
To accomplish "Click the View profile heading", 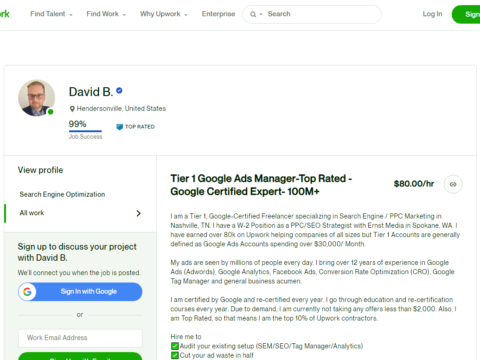I will [x=40, y=170].
